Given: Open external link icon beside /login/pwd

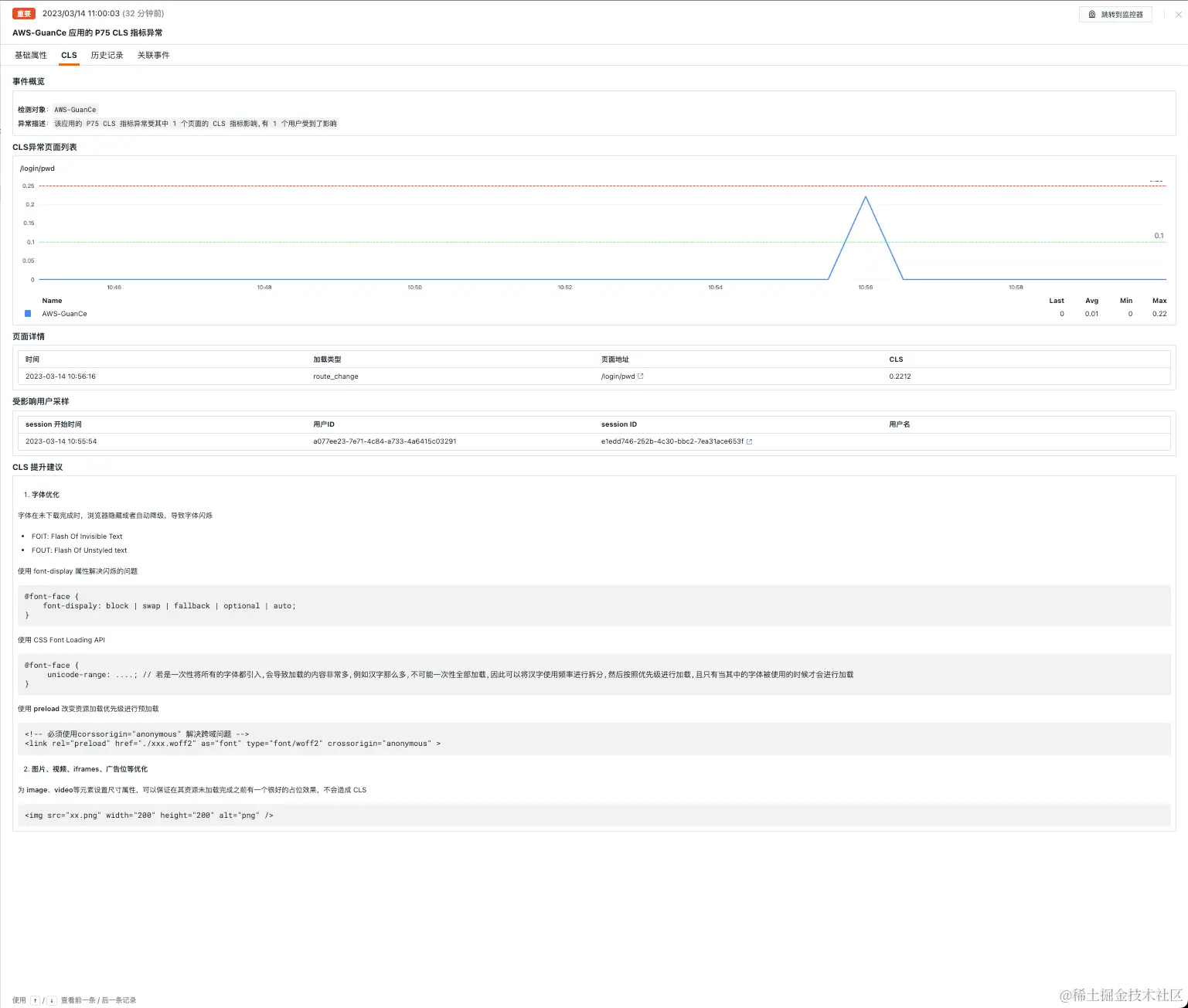Looking at the screenshot, I should [641, 376].
